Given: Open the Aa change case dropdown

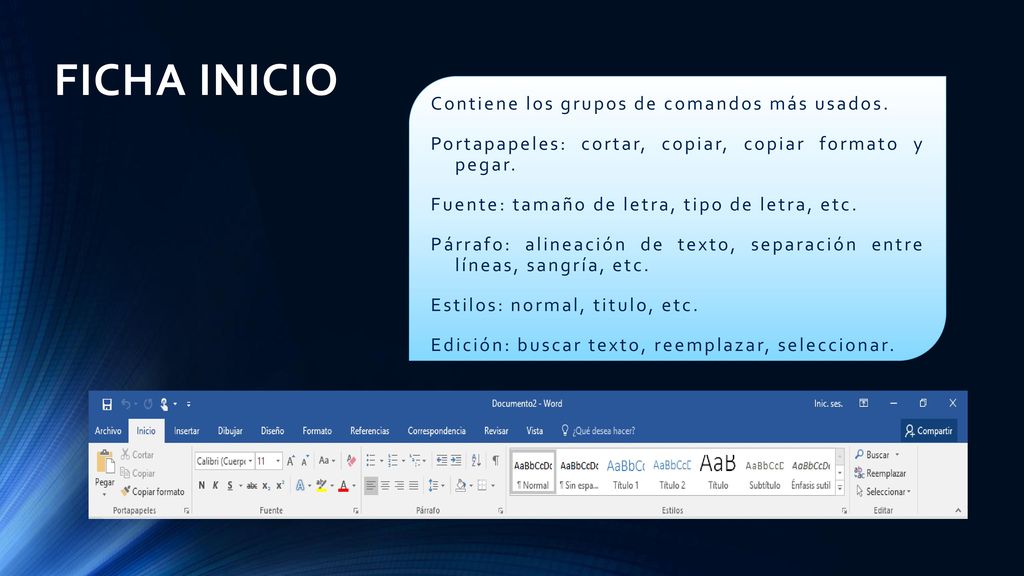Looking at the screenshot, I should (x=327, y=460).
